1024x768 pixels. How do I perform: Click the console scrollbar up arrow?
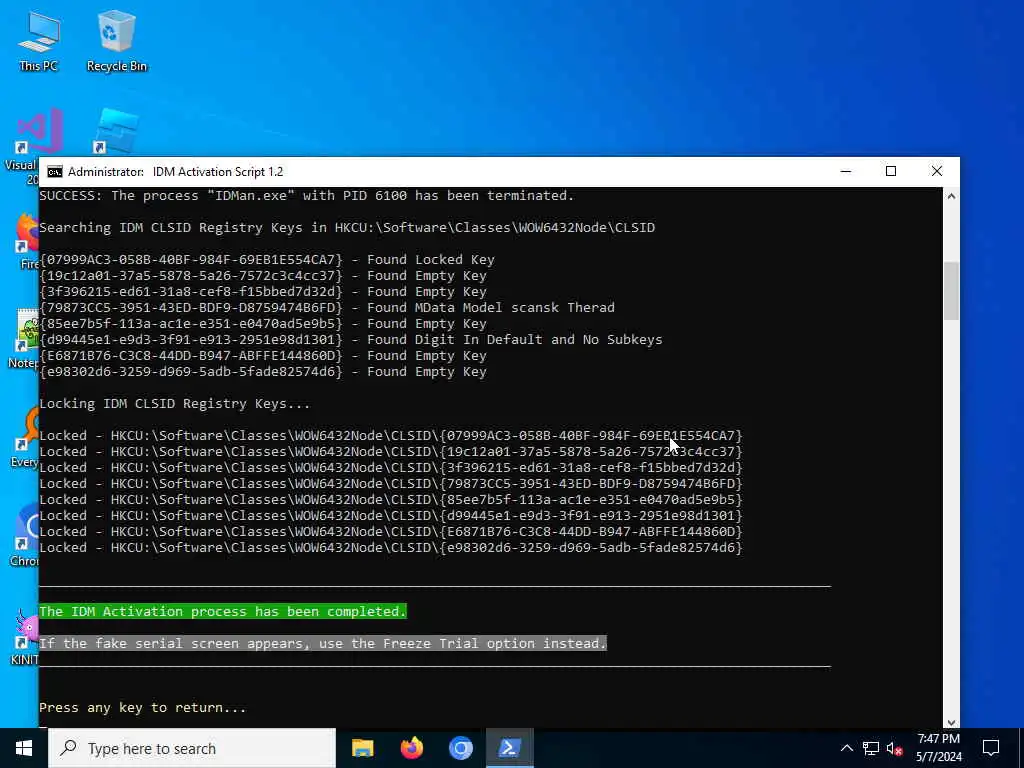[952, 196]
